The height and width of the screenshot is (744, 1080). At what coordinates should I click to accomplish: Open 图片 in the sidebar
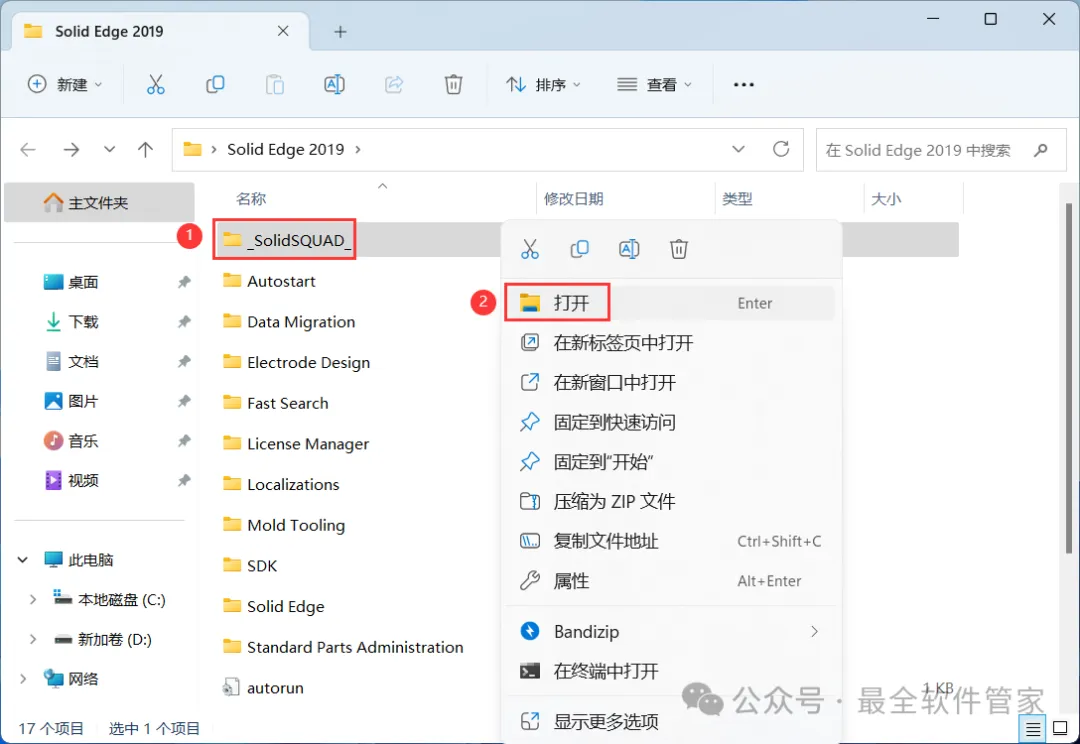[83, 402]
